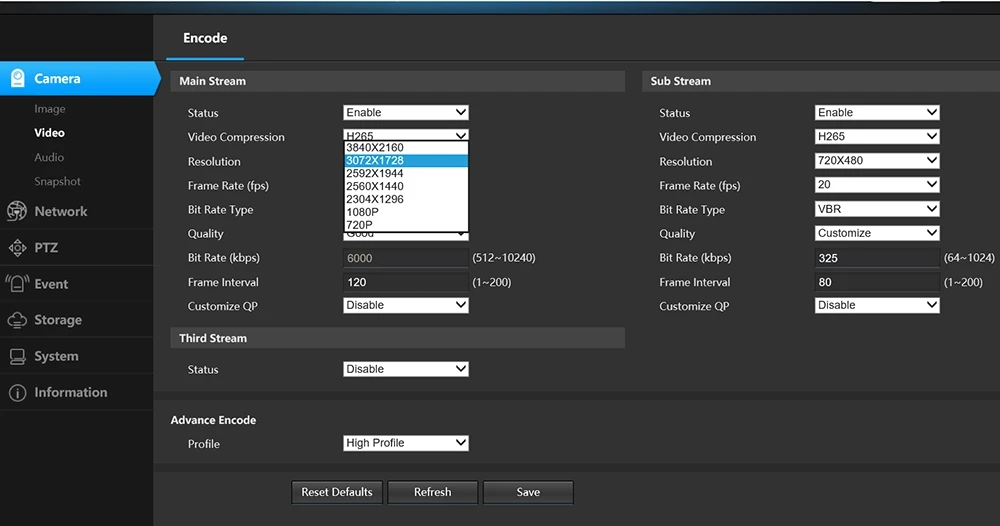Image resolution: width=1000 pixels, height=526 pixels.
Task: Switch to the Encode tab
Action: click(205, 38)
